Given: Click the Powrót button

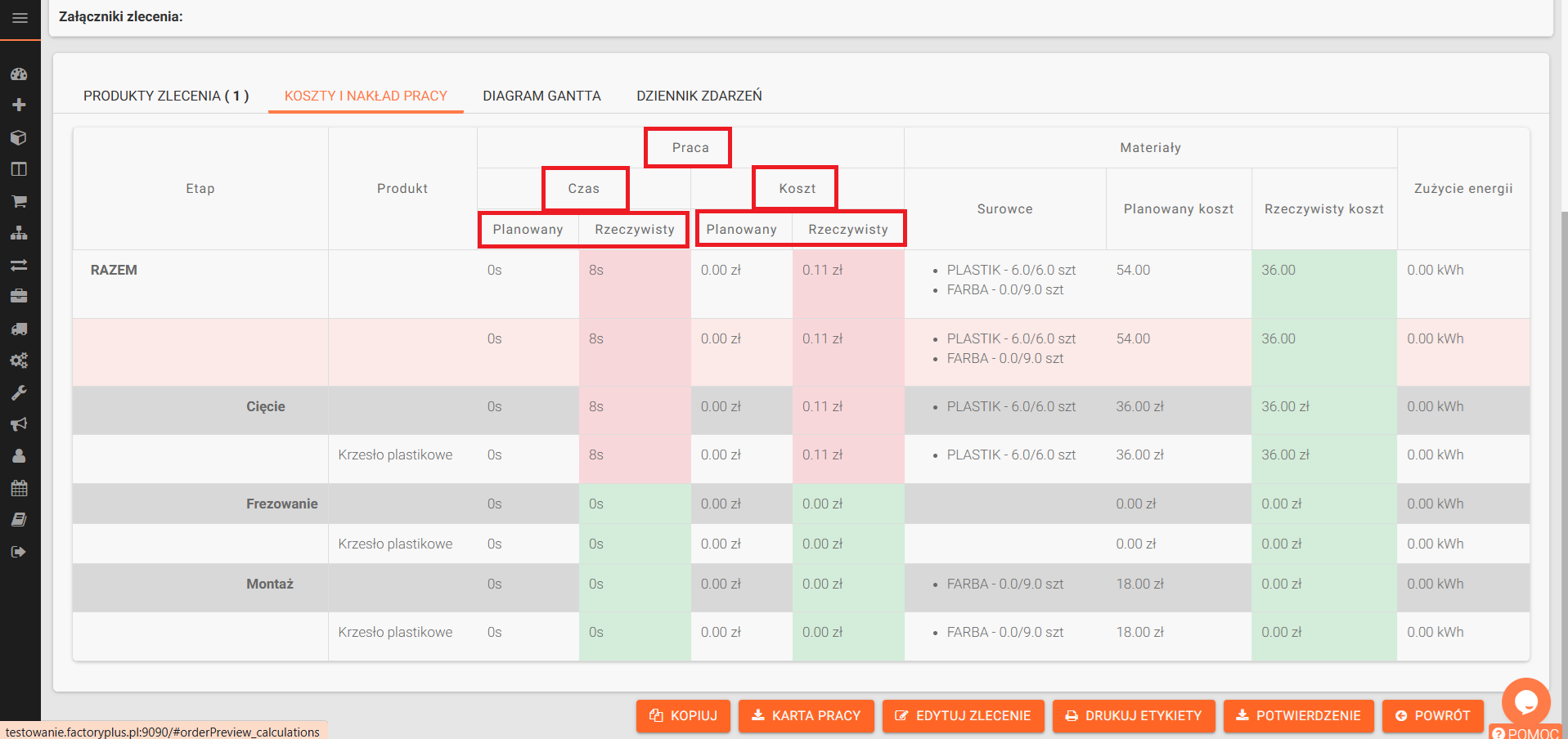Looking at the screenshot, I should (1432, 715).
